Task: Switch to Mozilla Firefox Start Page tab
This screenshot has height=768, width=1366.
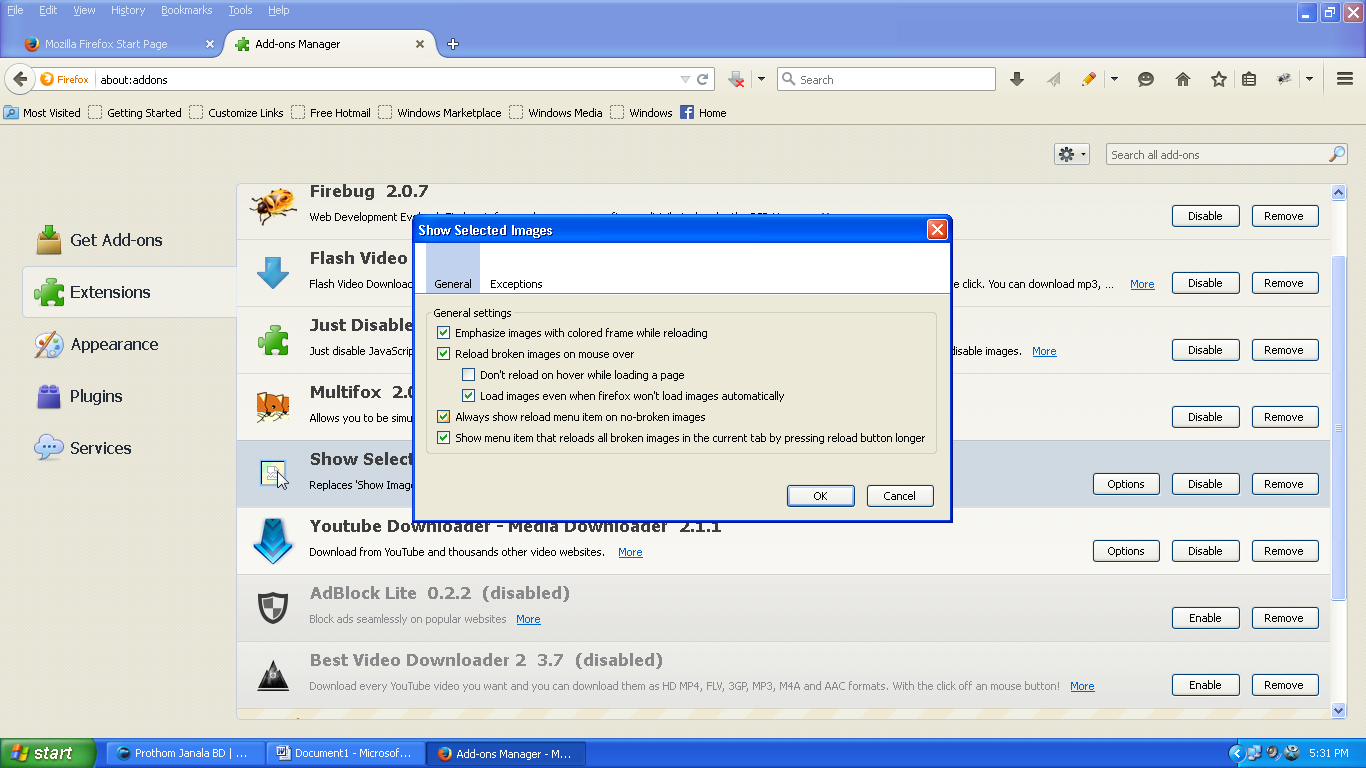Action: click(118, 44)
